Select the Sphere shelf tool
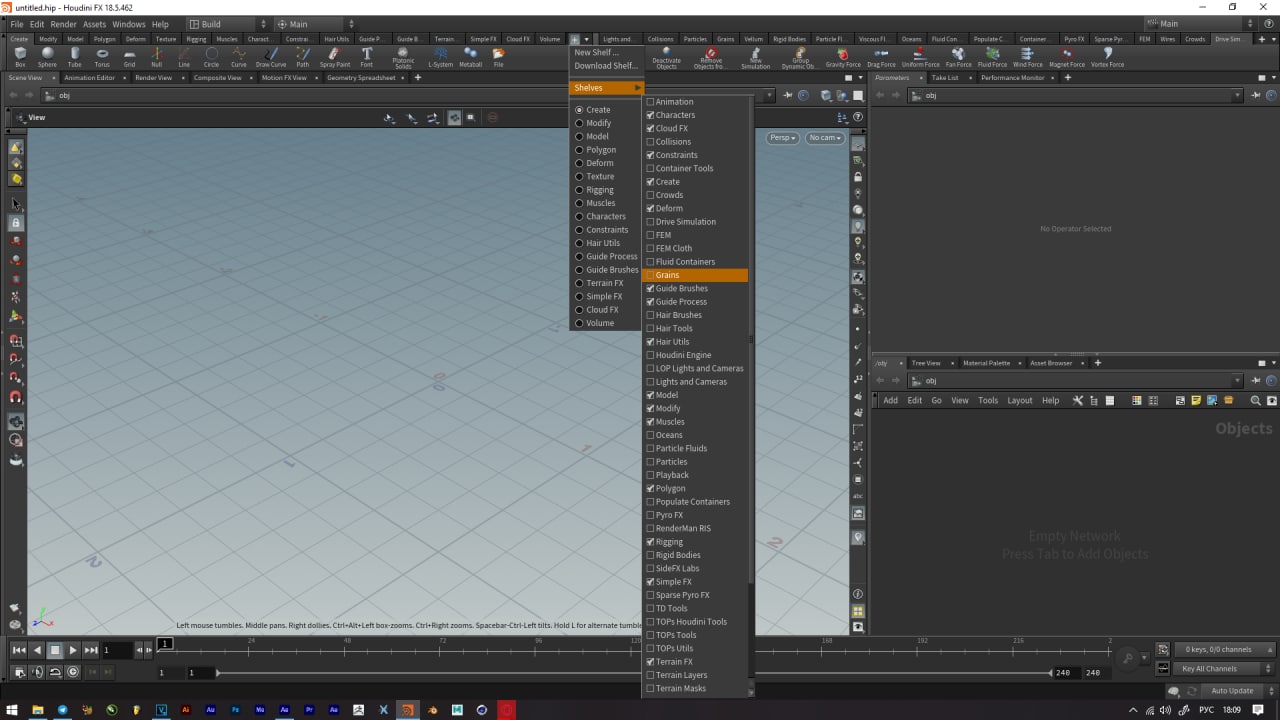 click(x=47, y=57)
